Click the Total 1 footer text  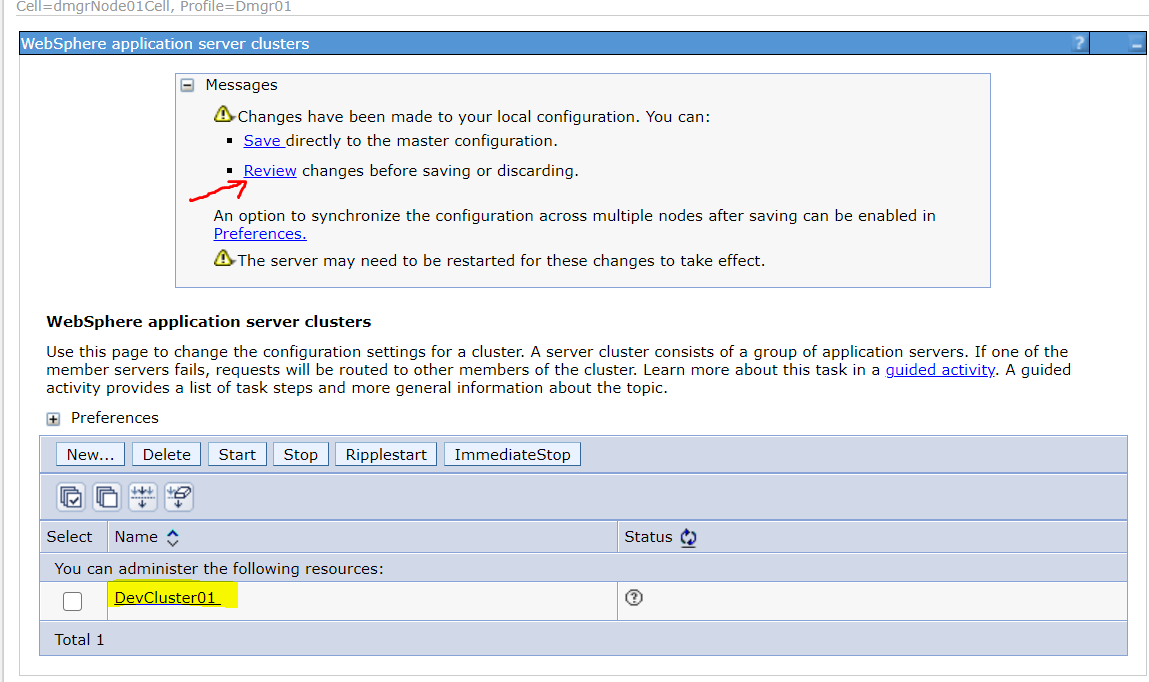coord(79,640)
